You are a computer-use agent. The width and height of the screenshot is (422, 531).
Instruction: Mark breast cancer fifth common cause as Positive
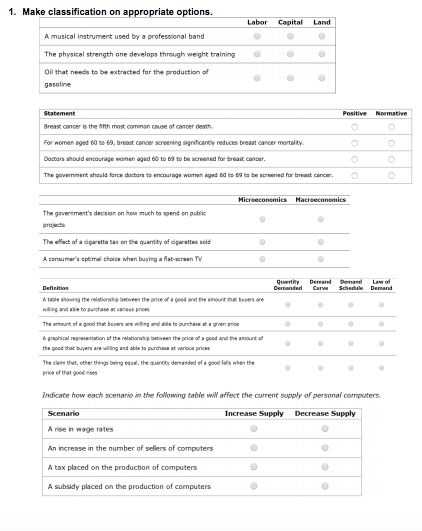point(355,127)
